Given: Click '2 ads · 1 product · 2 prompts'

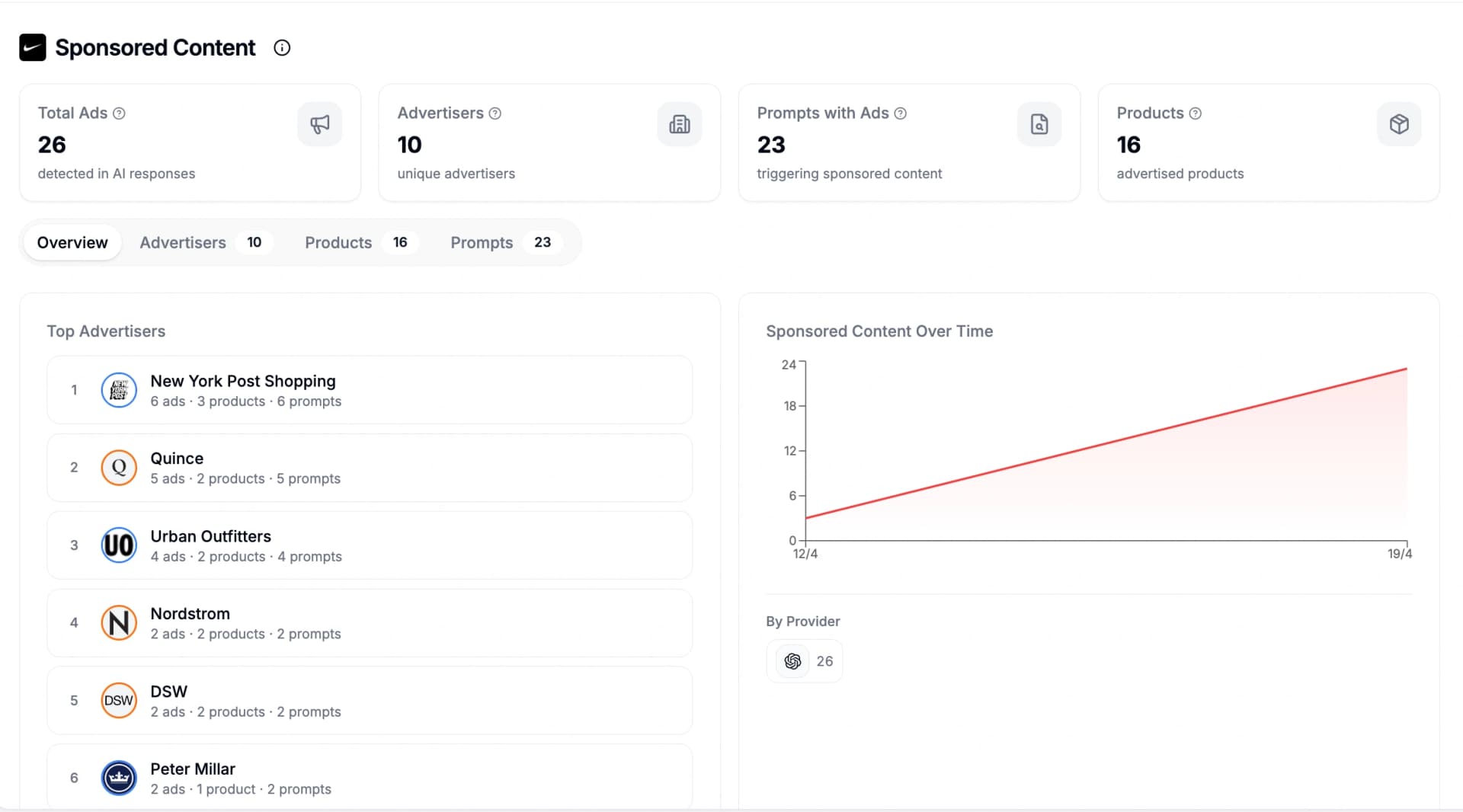Looking at the screenshot, I should 241,790.
